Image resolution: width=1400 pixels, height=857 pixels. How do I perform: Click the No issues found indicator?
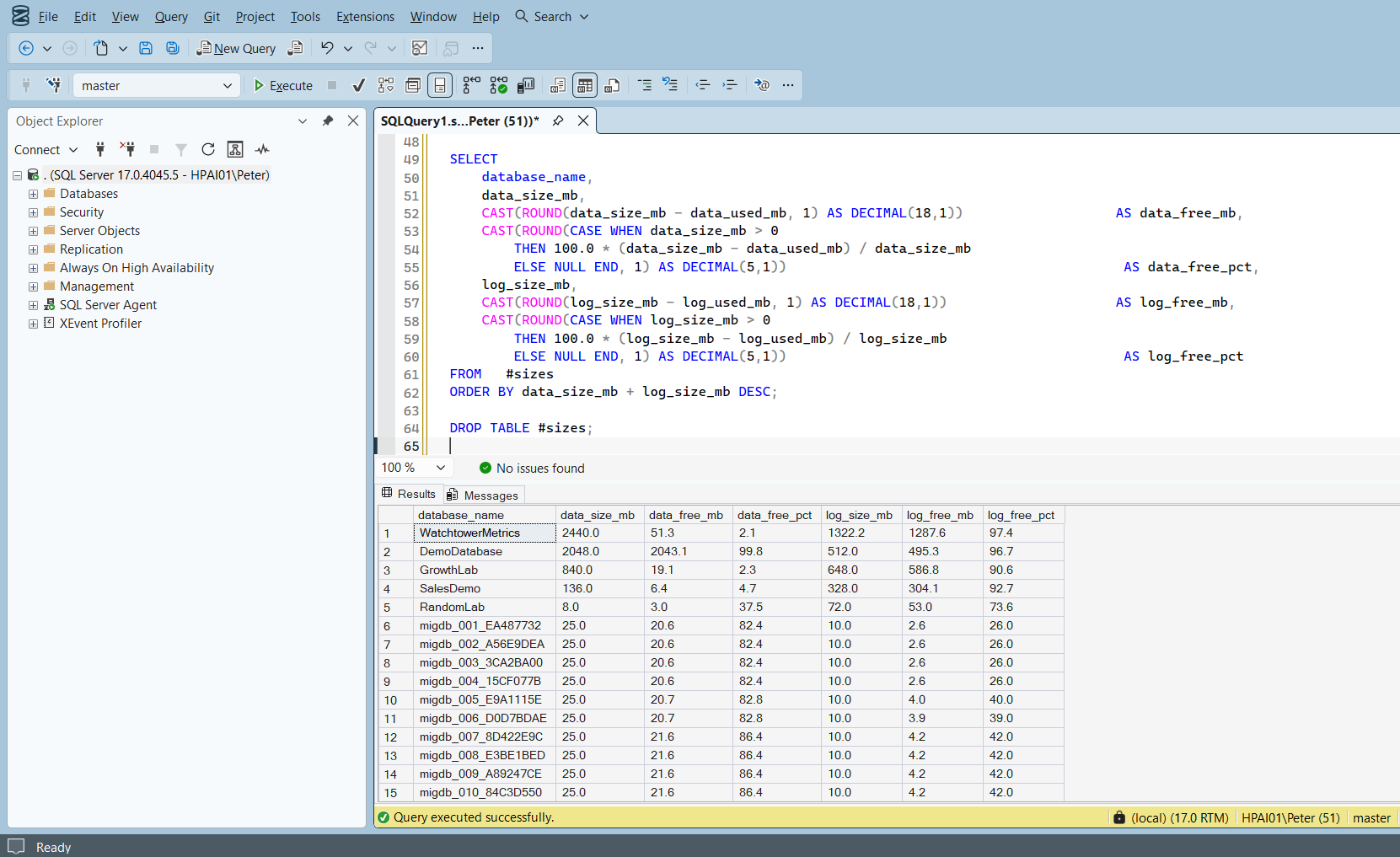tap(532, 468)
